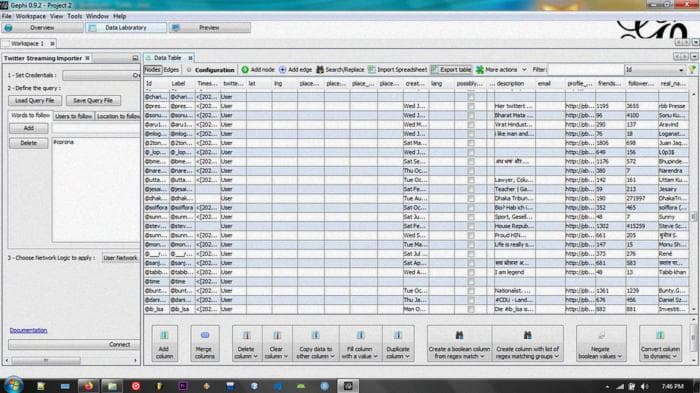Click the filter funnel icon beside Id dropdown

point(692,70)
